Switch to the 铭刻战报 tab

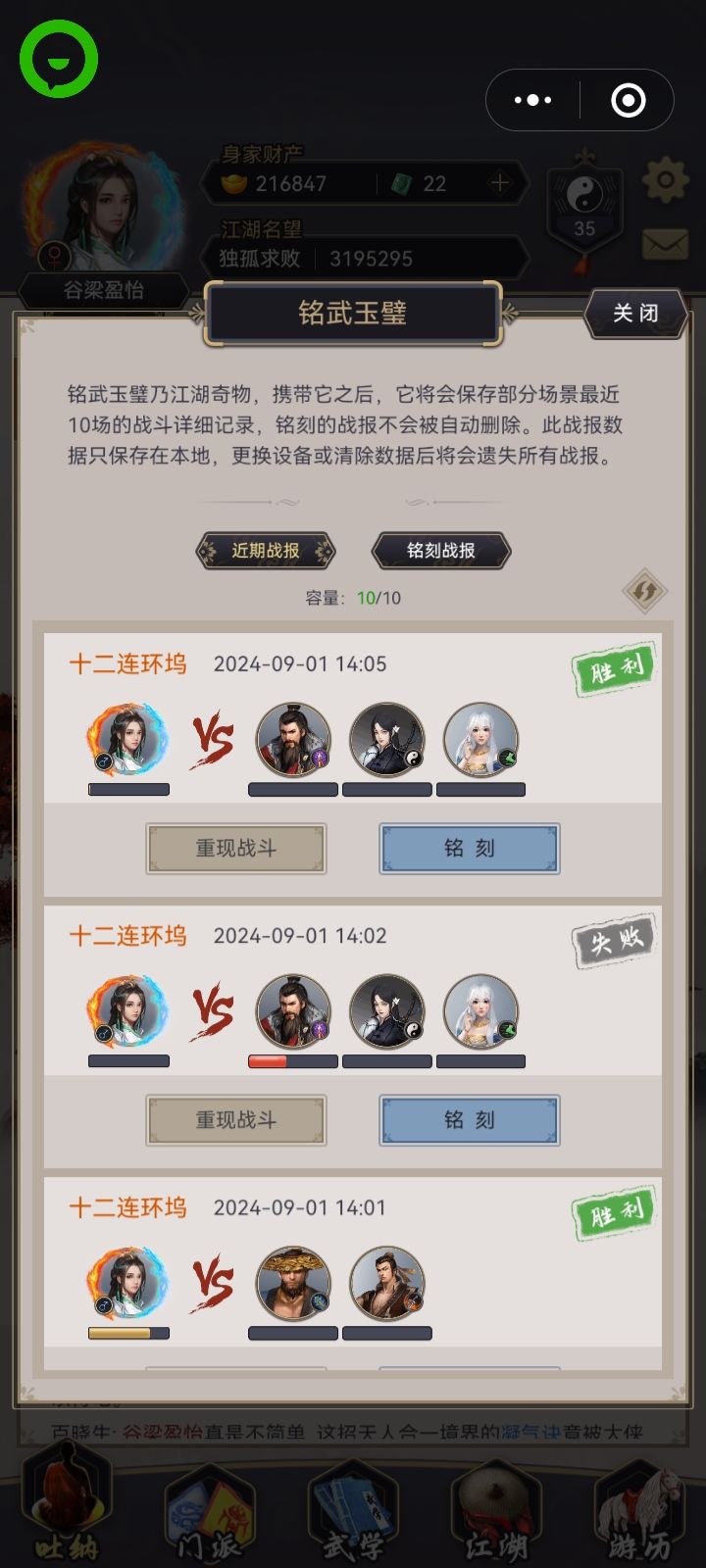coord(441,551)
